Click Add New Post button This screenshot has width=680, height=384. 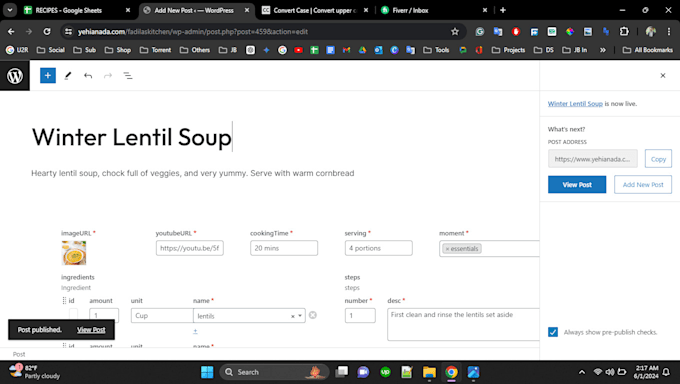click(643, 184)
